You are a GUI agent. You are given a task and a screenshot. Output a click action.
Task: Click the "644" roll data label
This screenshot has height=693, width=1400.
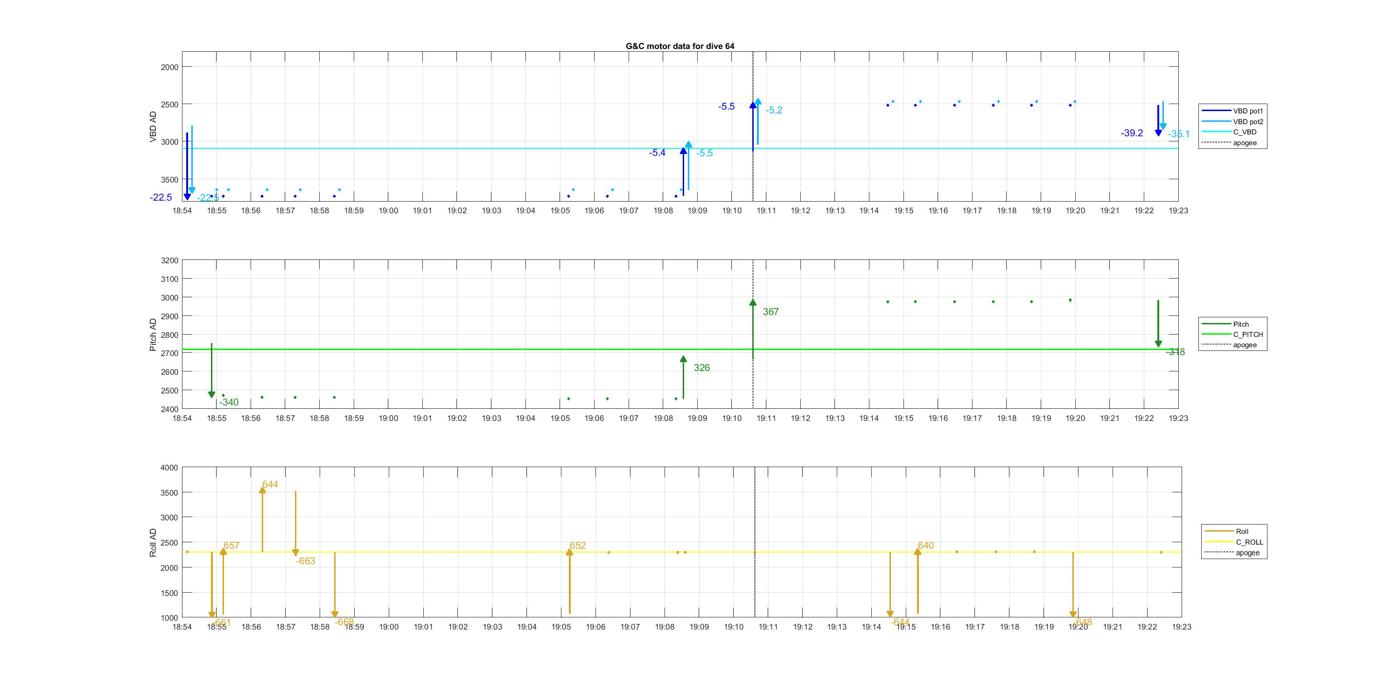click(x=270, y=485)
